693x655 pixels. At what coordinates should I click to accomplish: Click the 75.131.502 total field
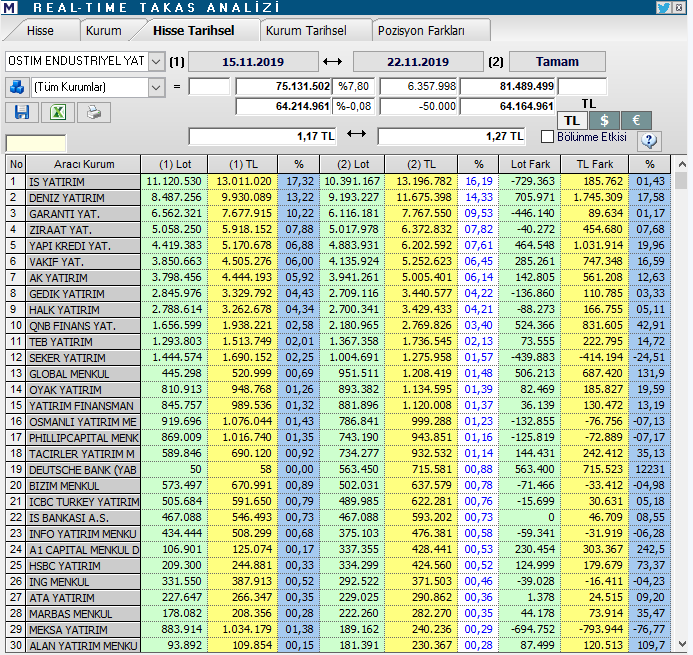click(x=283, y=86)
